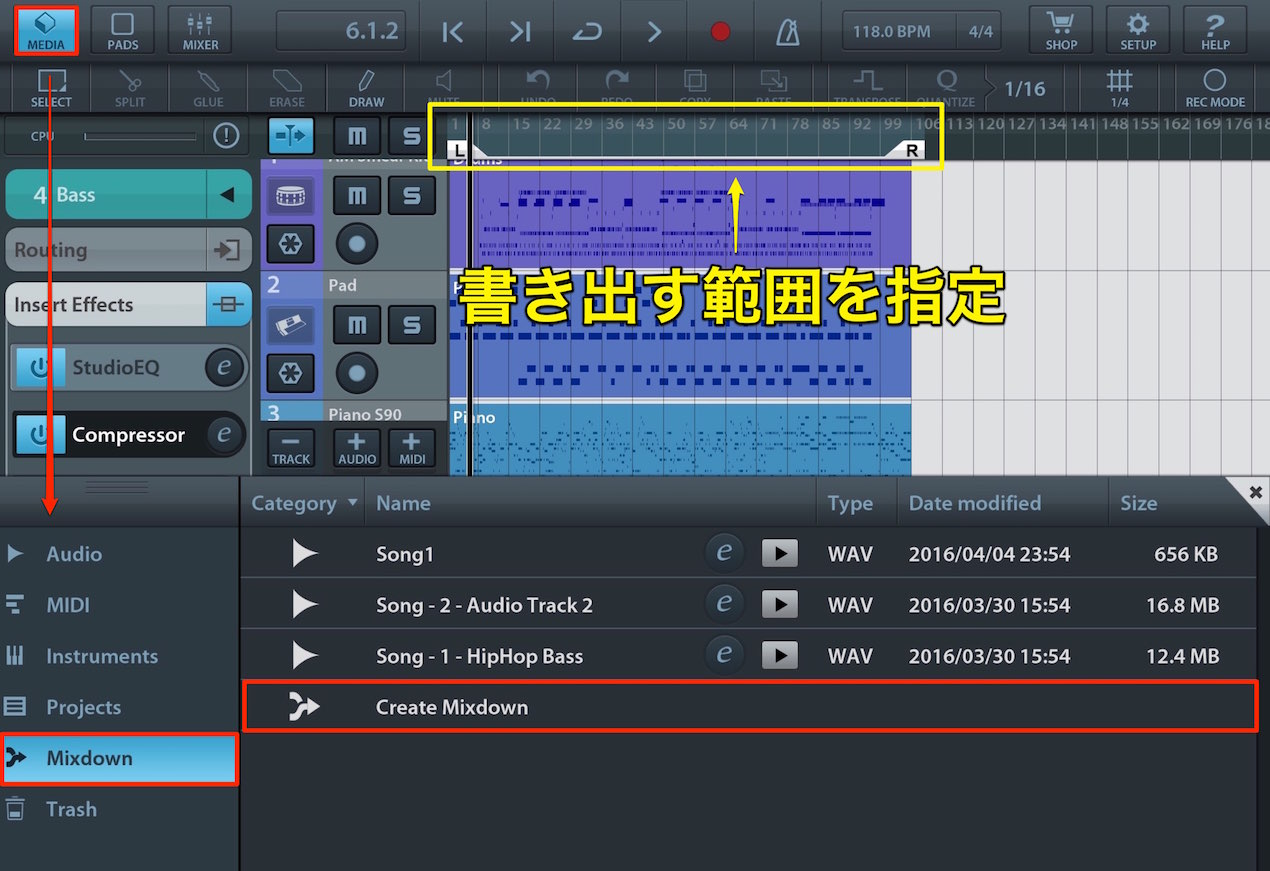Select the Mixdown media category
The image size is (1270, 871).
[120, 758]
